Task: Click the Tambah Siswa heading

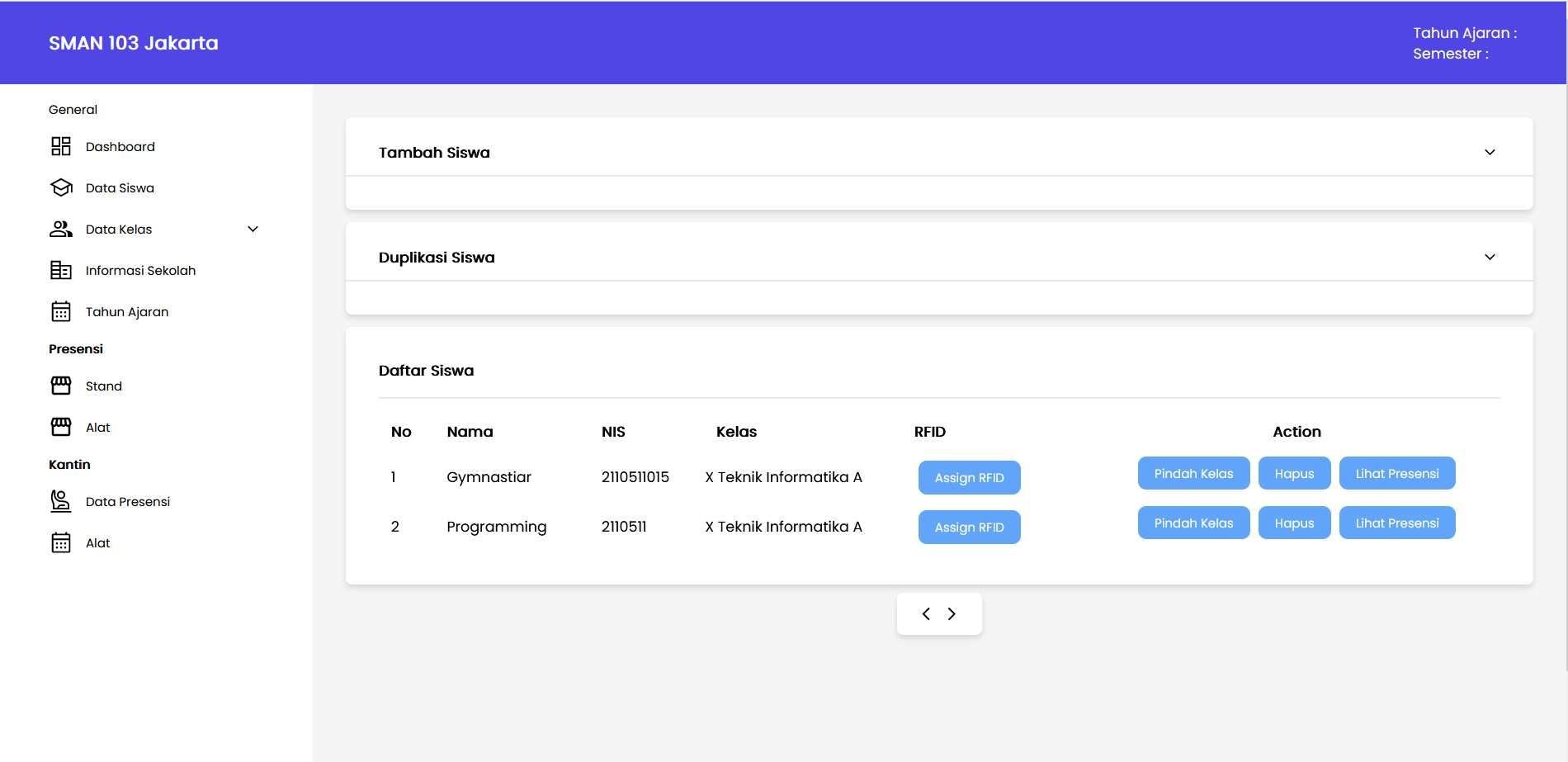Action: 434,153
